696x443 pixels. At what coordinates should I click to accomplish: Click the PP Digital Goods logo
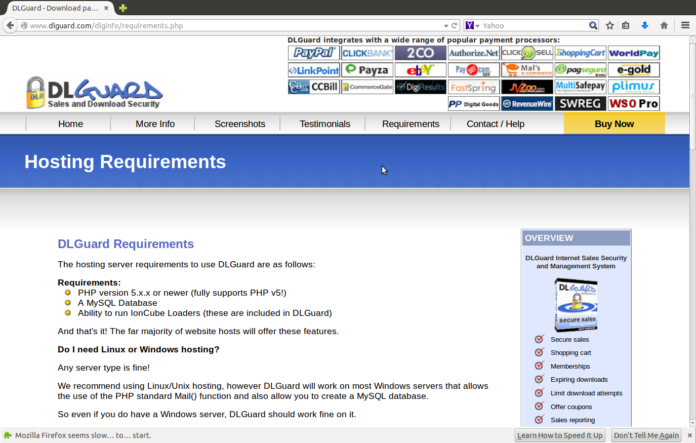pyautogui.click(x=474, y=103)
